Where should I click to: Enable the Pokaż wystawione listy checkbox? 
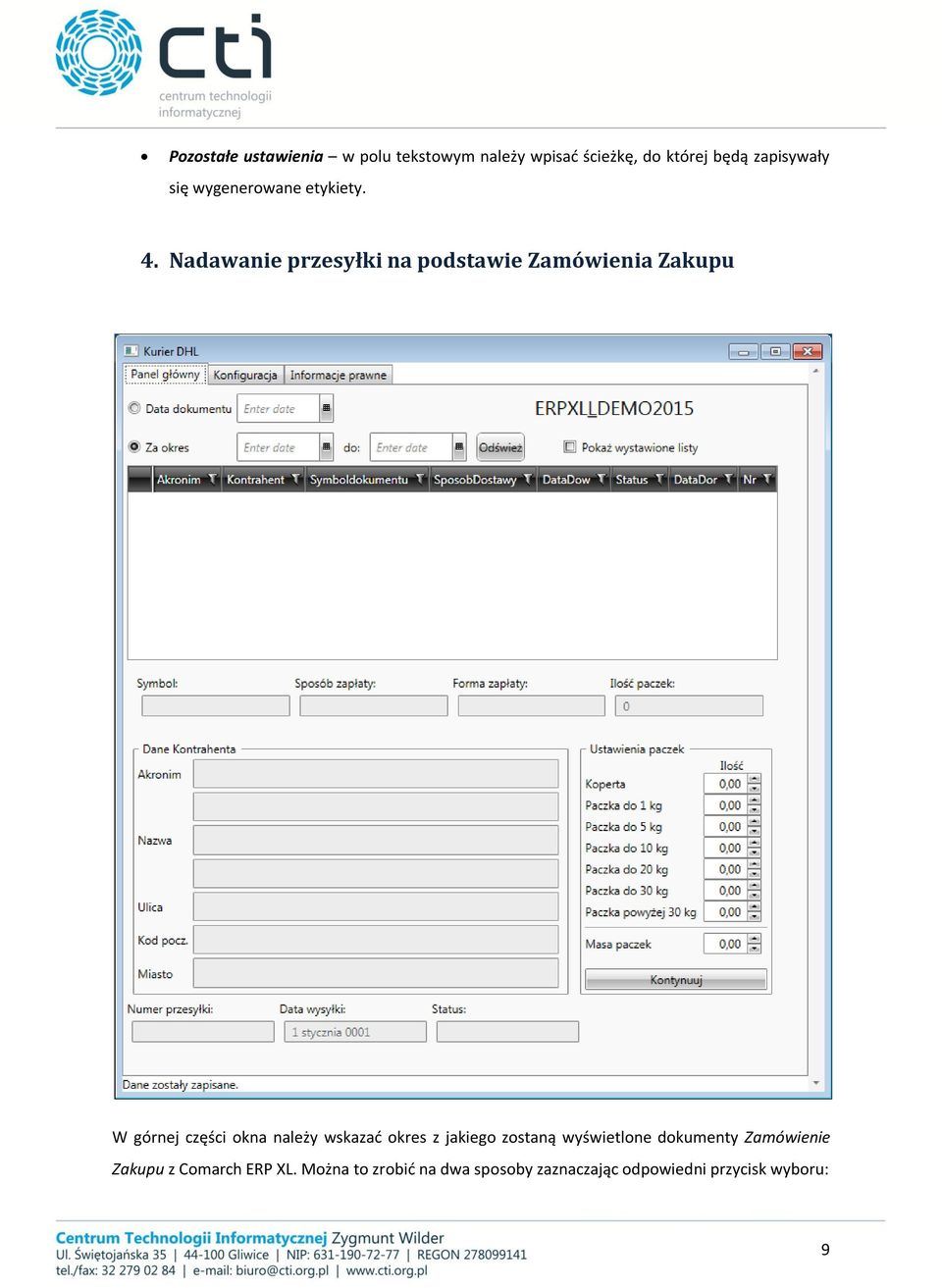point(570,446)
